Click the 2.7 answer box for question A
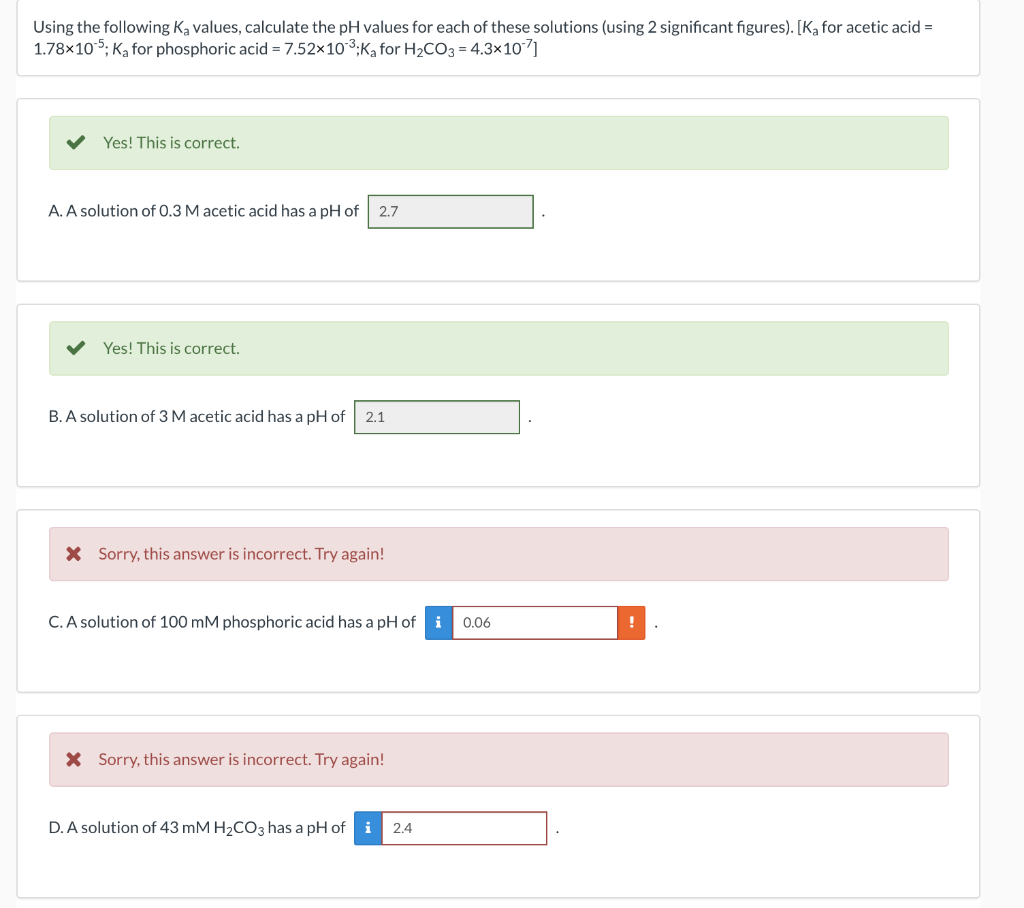Screen dimensions: 1024x908 [x=450, y=211]
